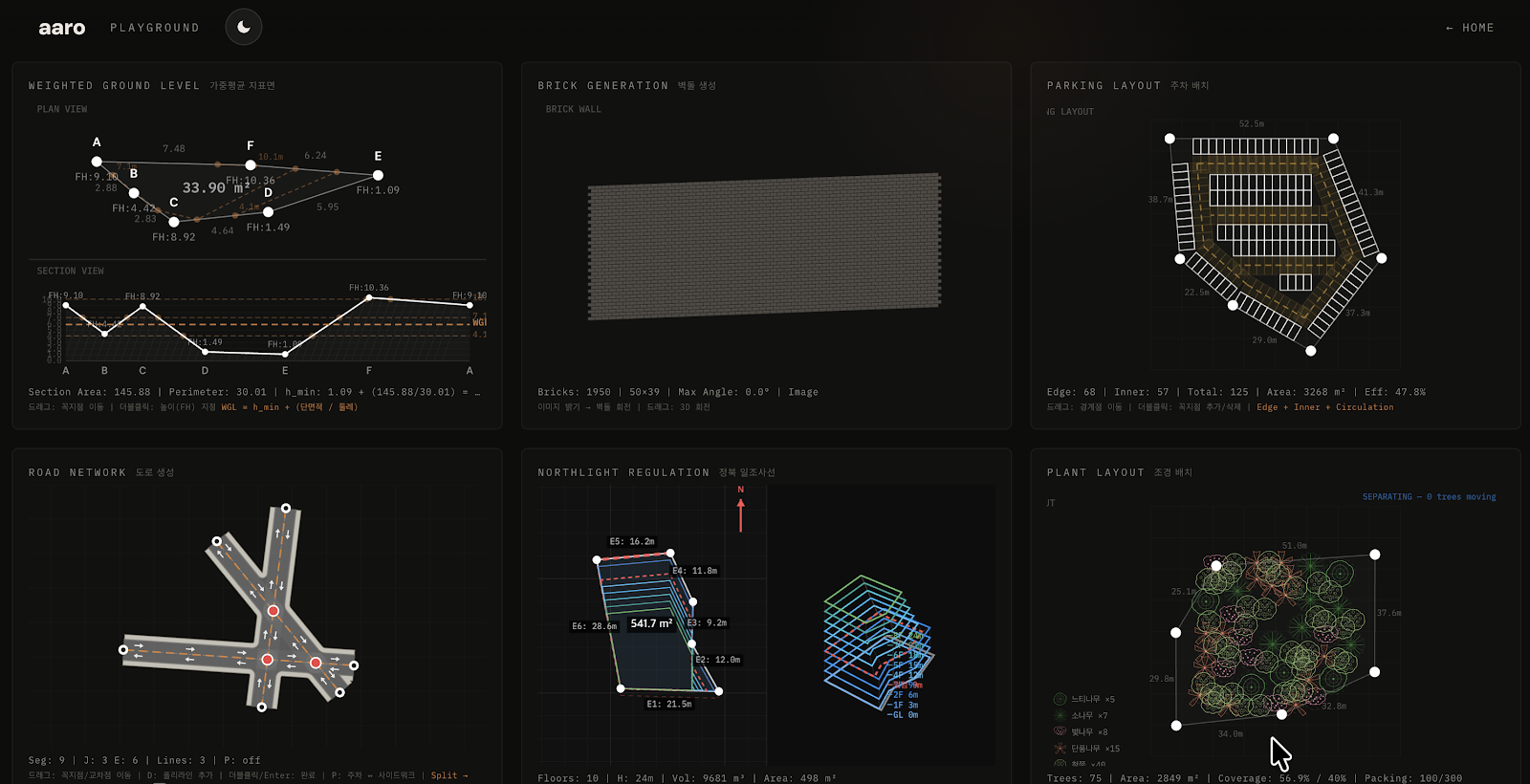Select the left road endpoint node
This screenshot has width=1530, height=784.
(123, 650)
